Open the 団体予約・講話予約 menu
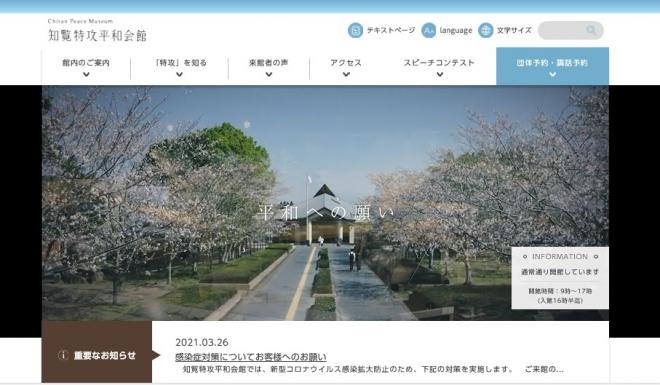Screen dimensions: 660x385 552,66
